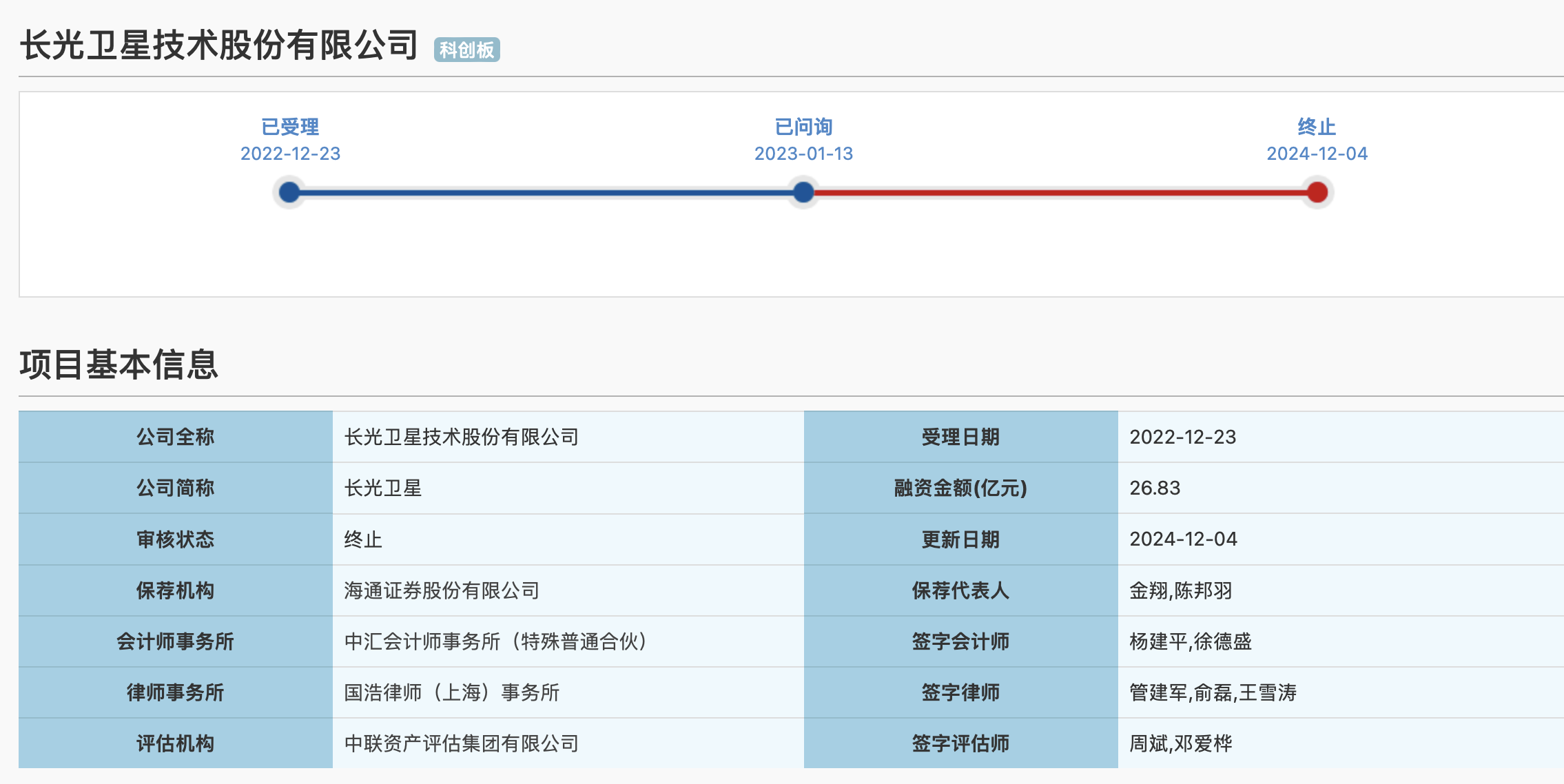The width and height of the screenshot is (1564, 784).
Task: Click the 已受理 stage label
Action: coord(290,127)
